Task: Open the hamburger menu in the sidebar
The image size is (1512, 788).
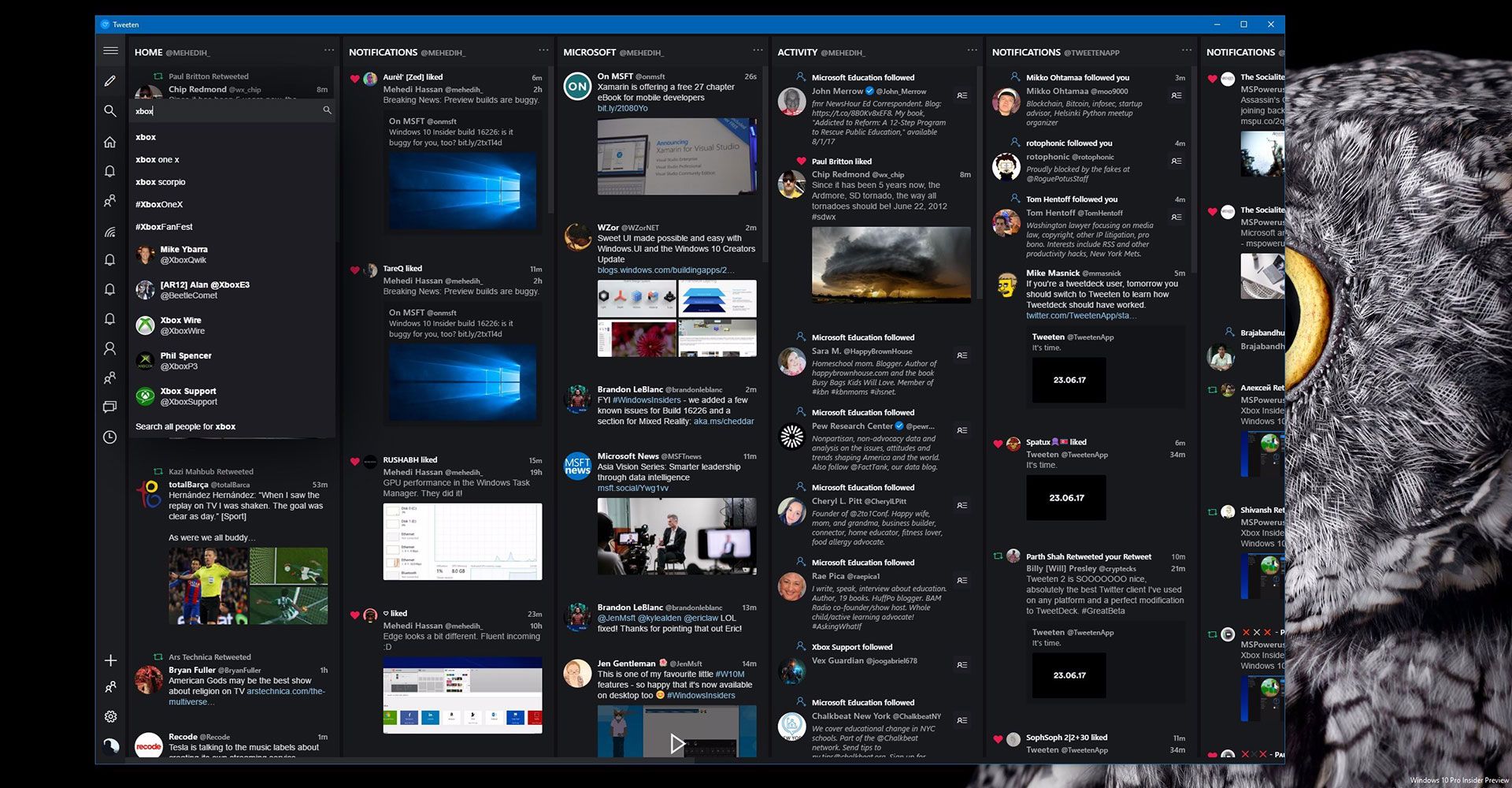Action: [x=110, y=51]
